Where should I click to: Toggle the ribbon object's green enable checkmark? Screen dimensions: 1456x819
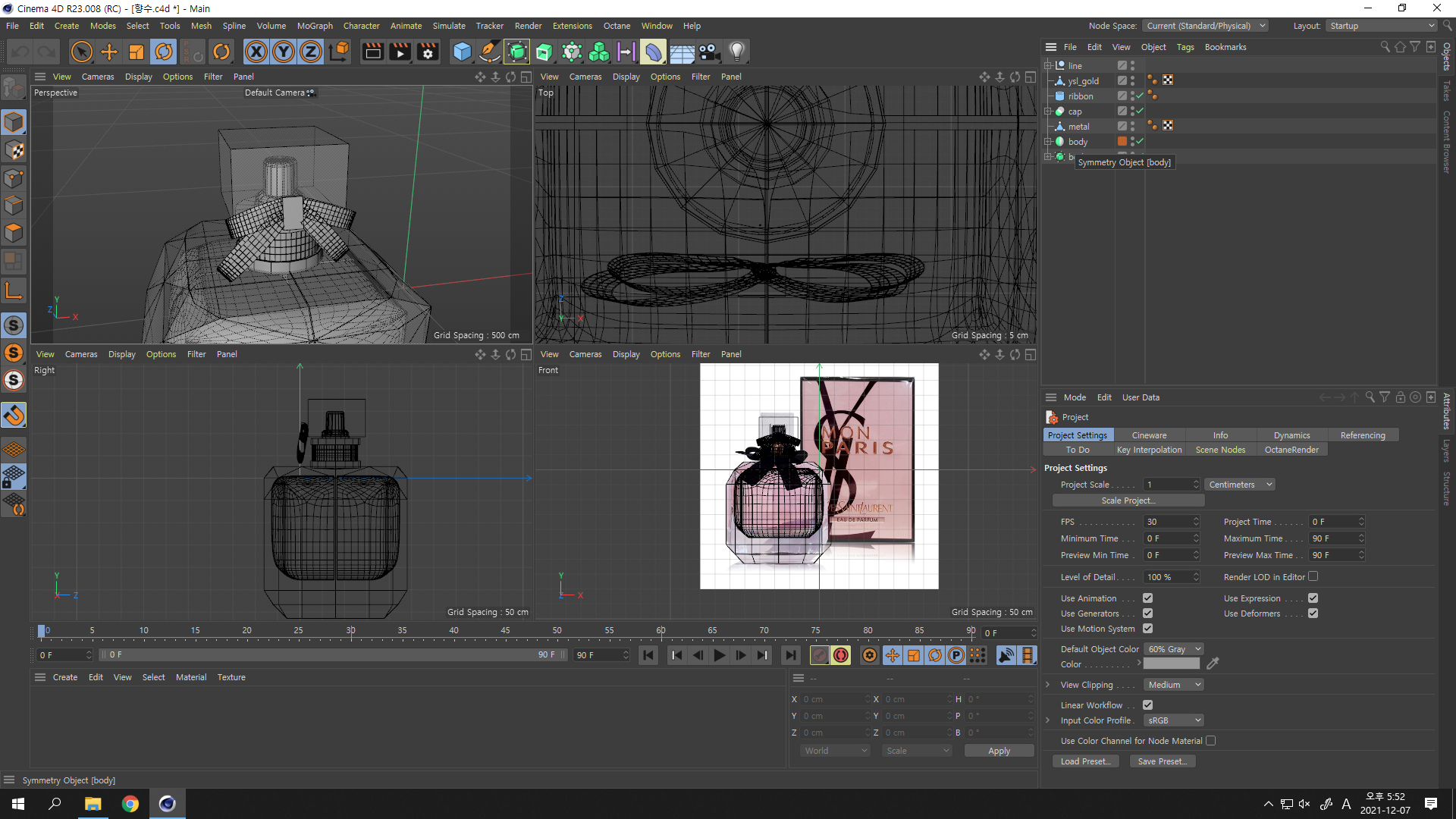pos(1140,96)
